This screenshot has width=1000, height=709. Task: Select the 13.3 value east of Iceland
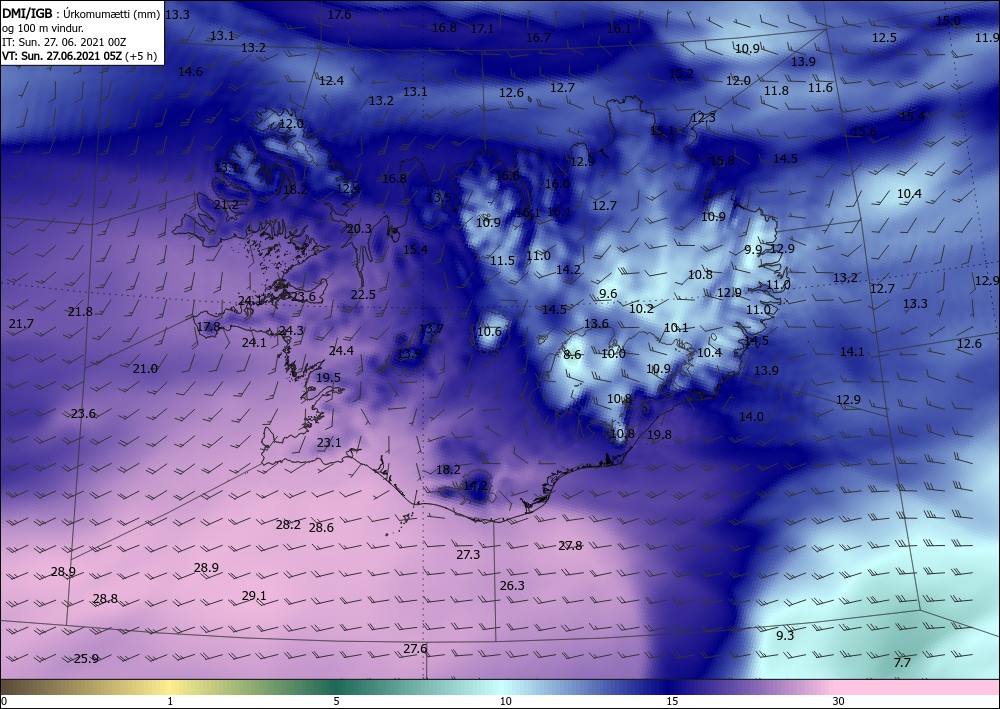coord(915,304)
